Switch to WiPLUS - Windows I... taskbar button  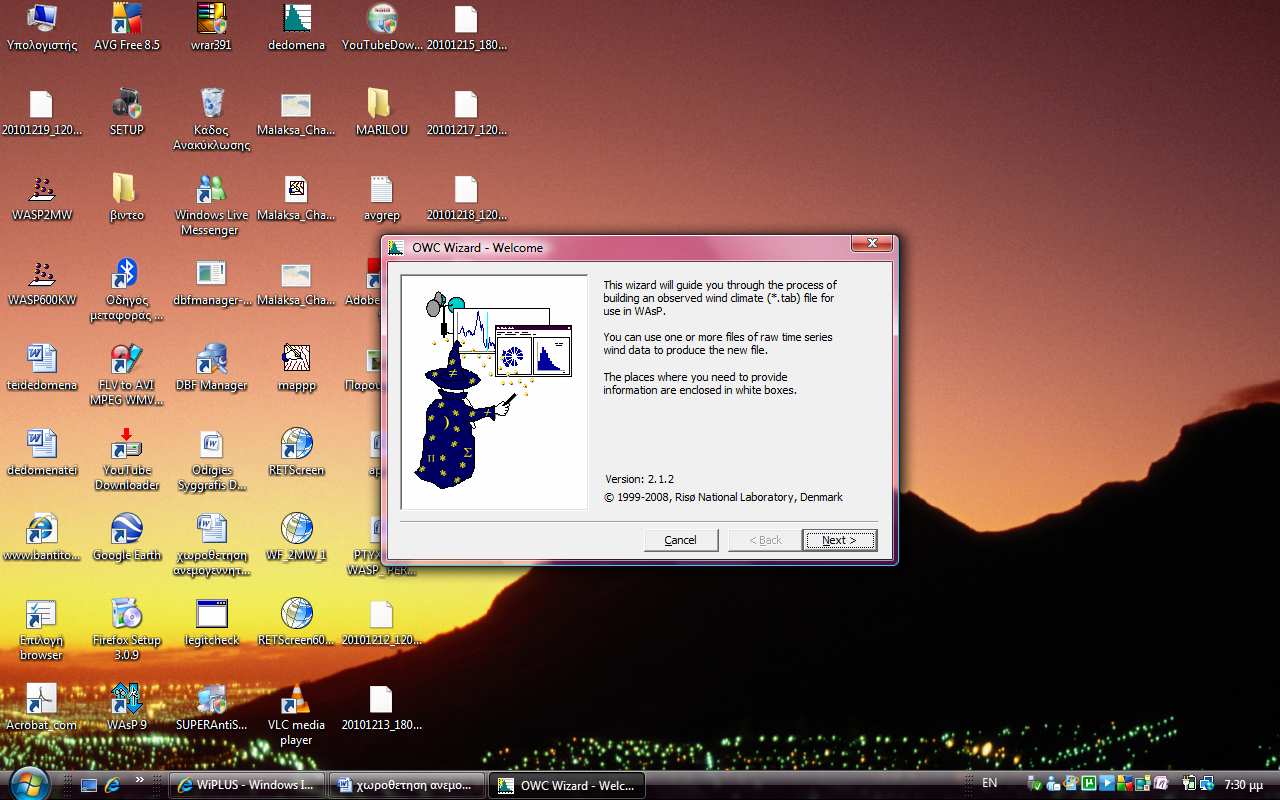(248, 785)
